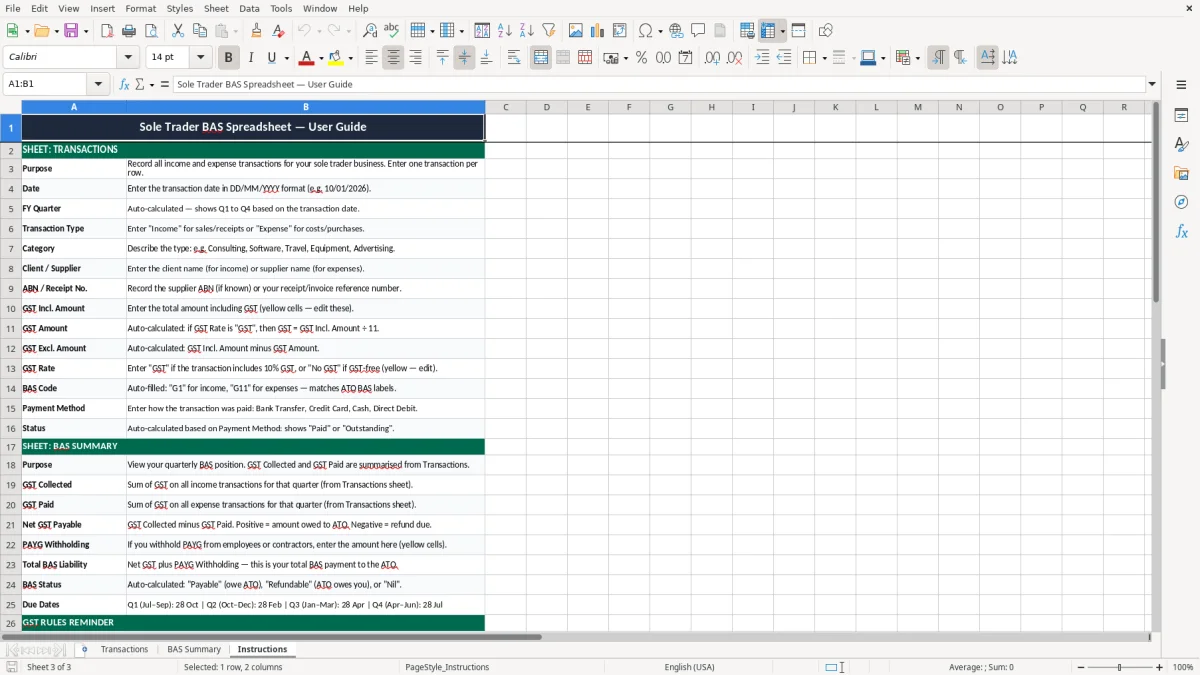The image size is (1200, 675).
Task: Open the Data menu
Action: click(x=249, y=8)
